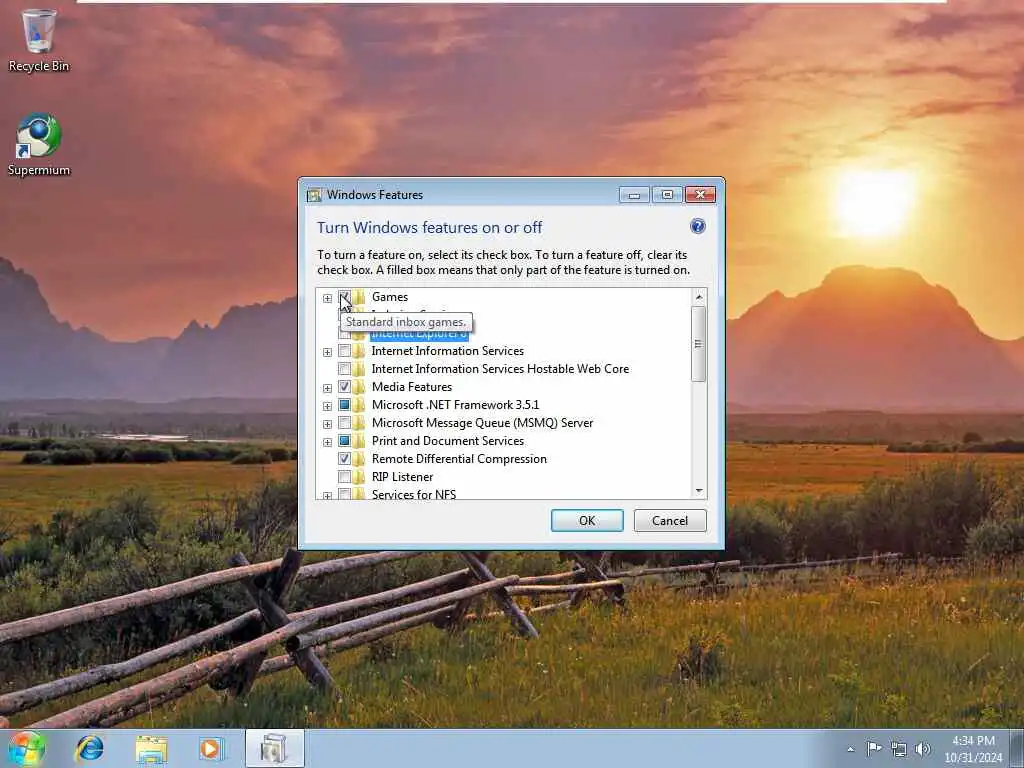
Task: Click the Internet Information Services folder icon
Action: coord(359,351)
